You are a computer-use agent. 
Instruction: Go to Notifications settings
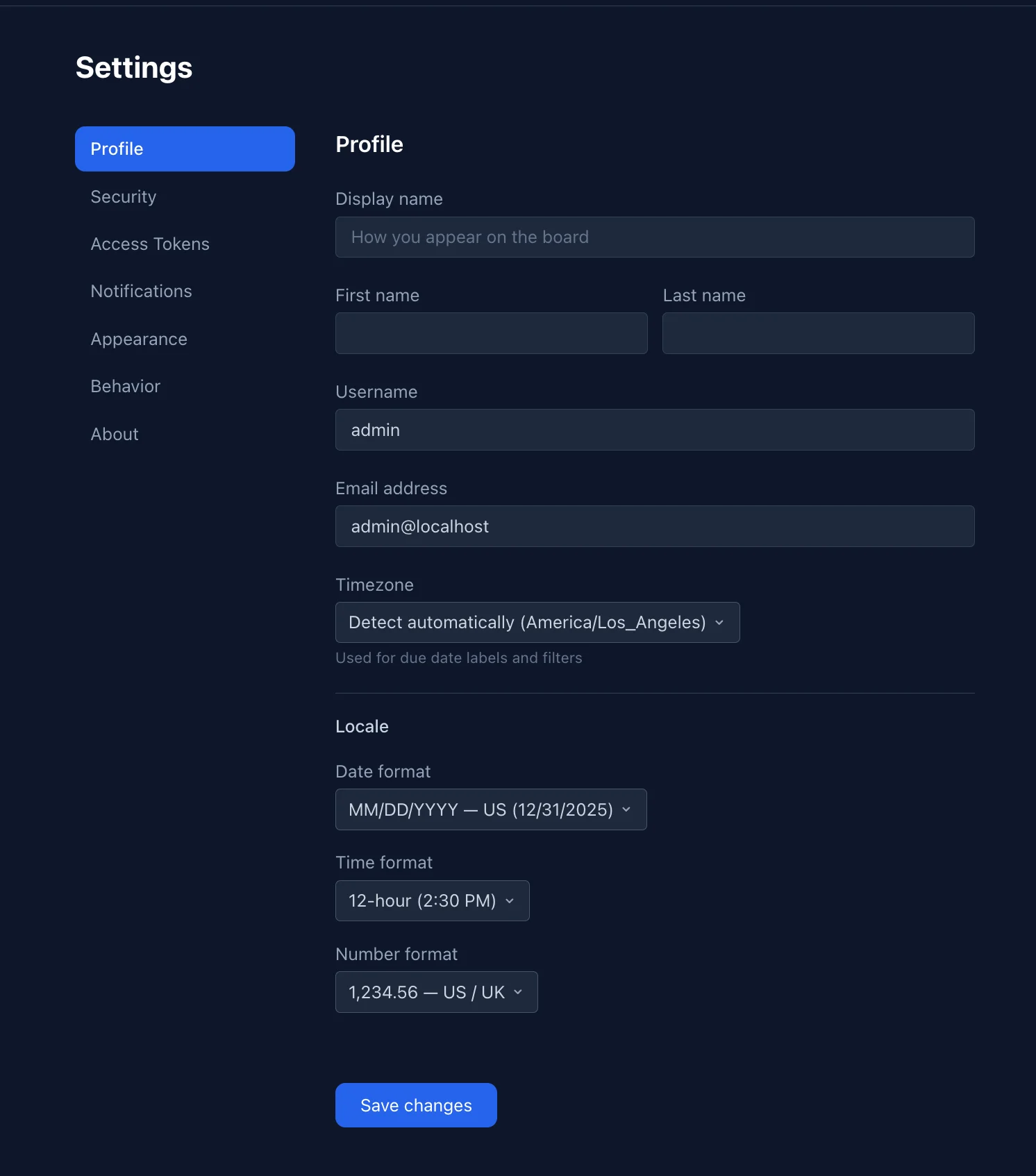(x=141, y=291)
